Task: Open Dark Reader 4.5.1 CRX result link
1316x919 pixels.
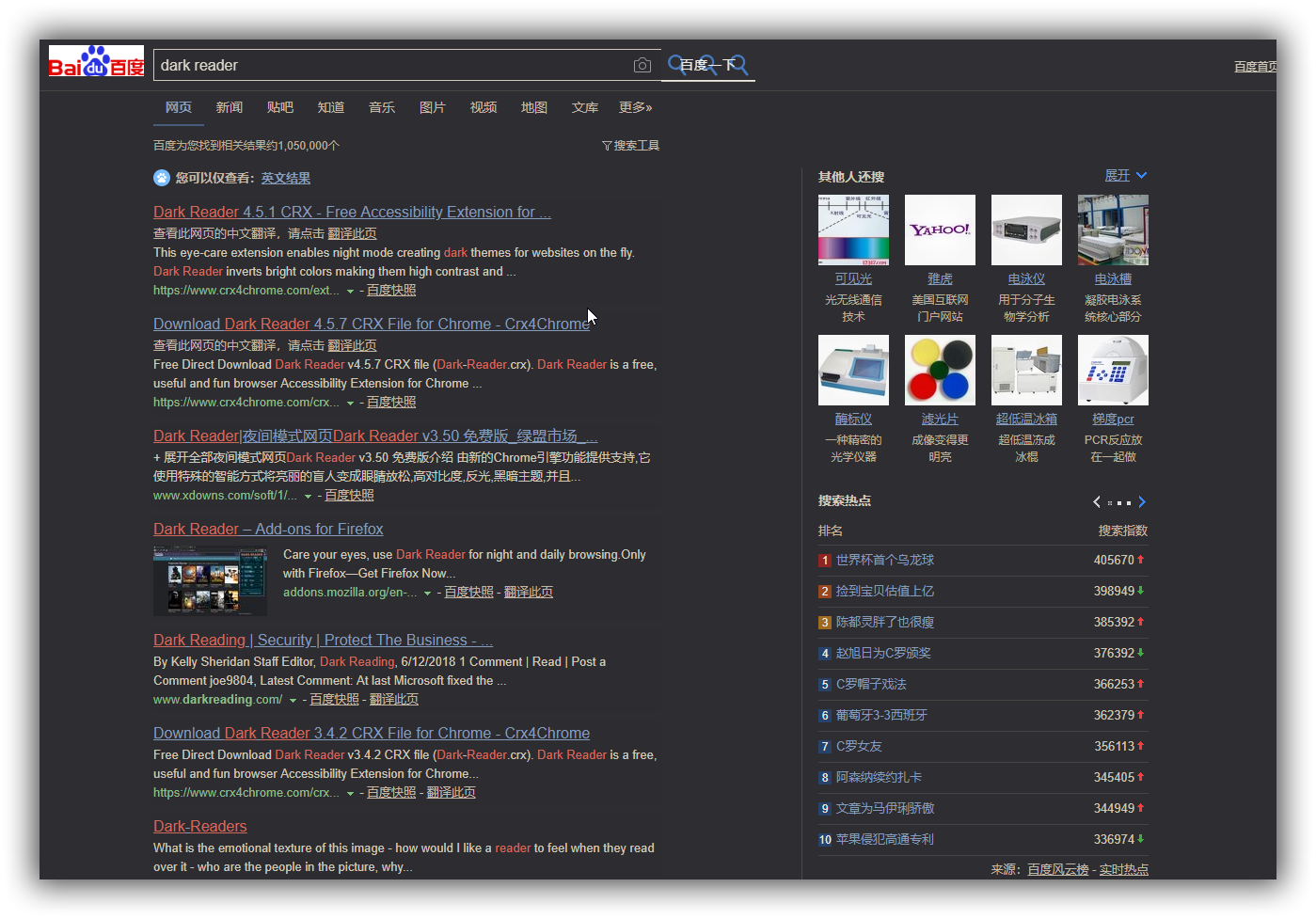Action: click(352, 213)
